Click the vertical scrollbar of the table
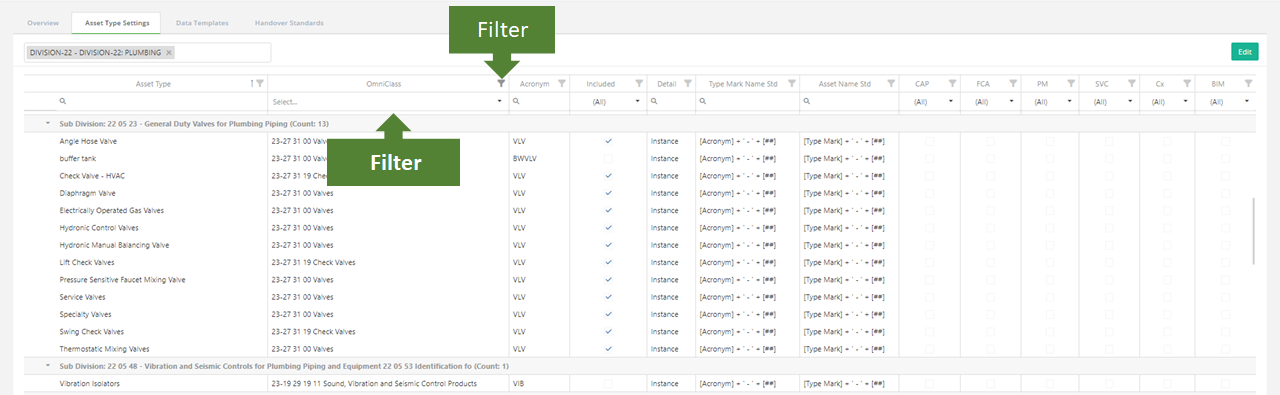Image resolution: width=1280 pixels, height=395 pixels. pos(1254,230)
